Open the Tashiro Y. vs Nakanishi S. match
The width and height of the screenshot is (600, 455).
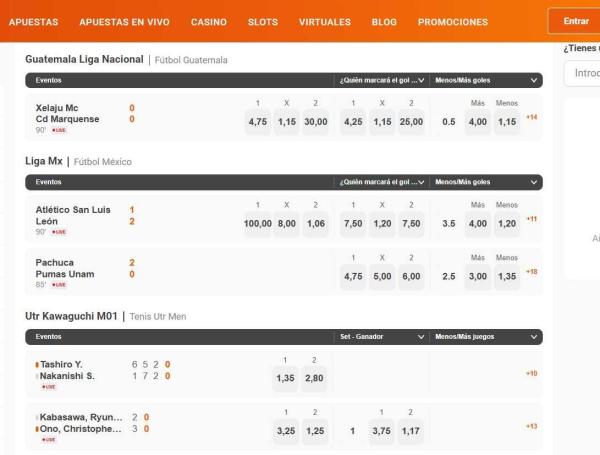(67, 370)
